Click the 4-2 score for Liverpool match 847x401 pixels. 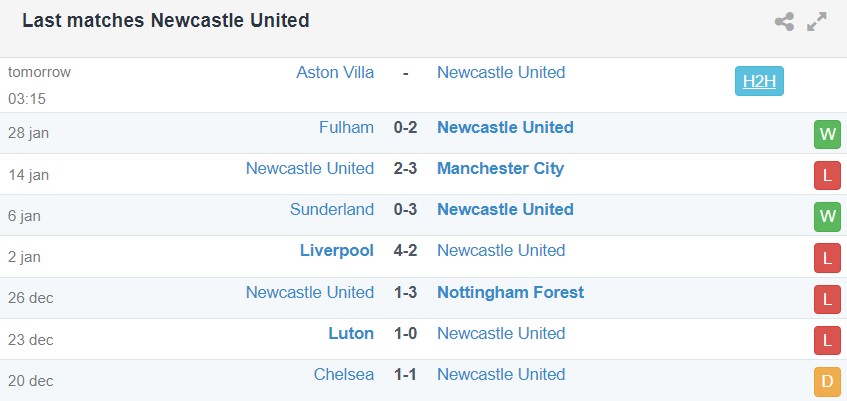405,250
